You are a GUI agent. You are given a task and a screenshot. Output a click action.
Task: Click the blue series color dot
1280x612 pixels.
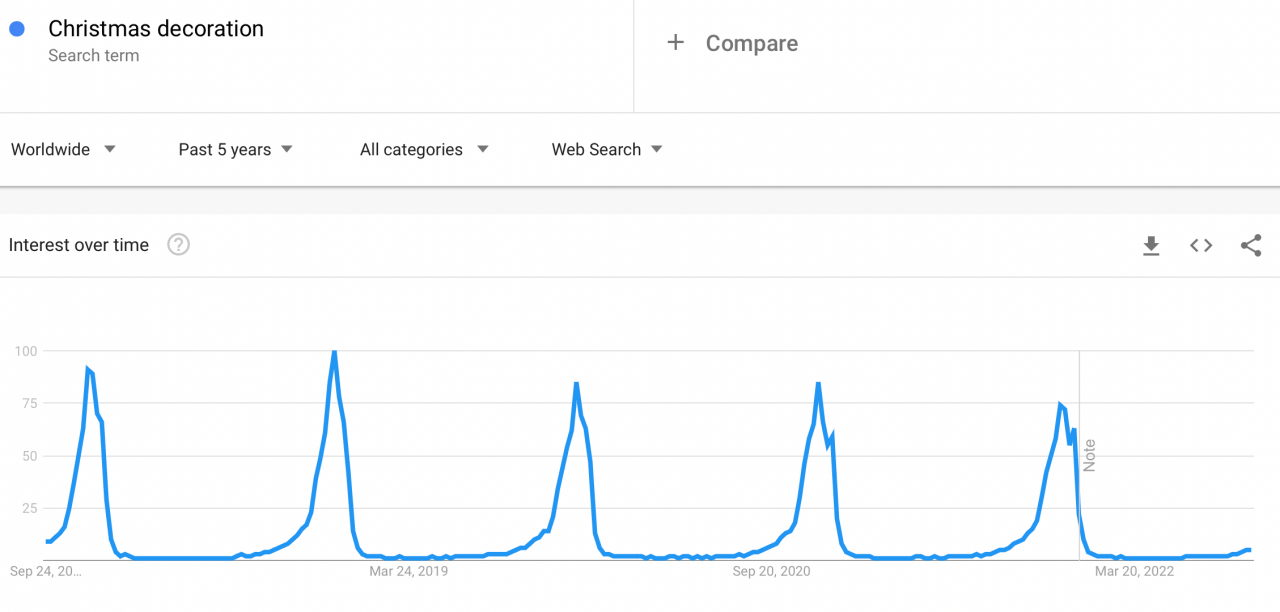pyautogui.click(x=16, y=29)
